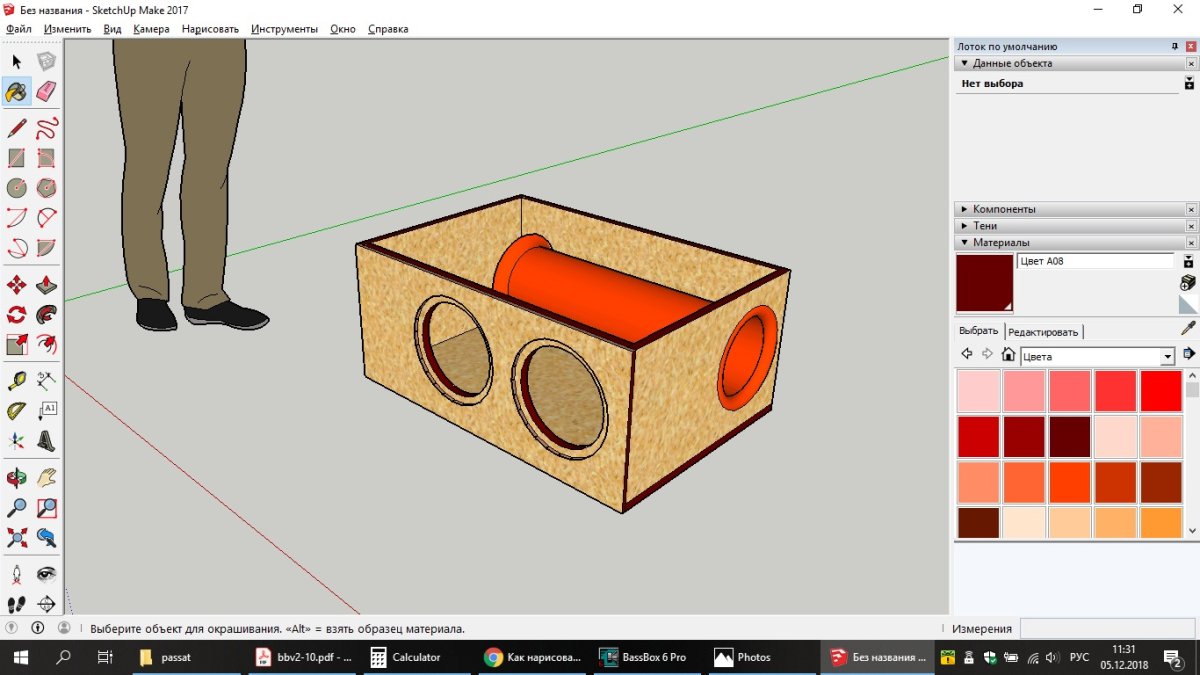Pick the Line pencil tool
Screen dimensions: 1200x675
16,128
